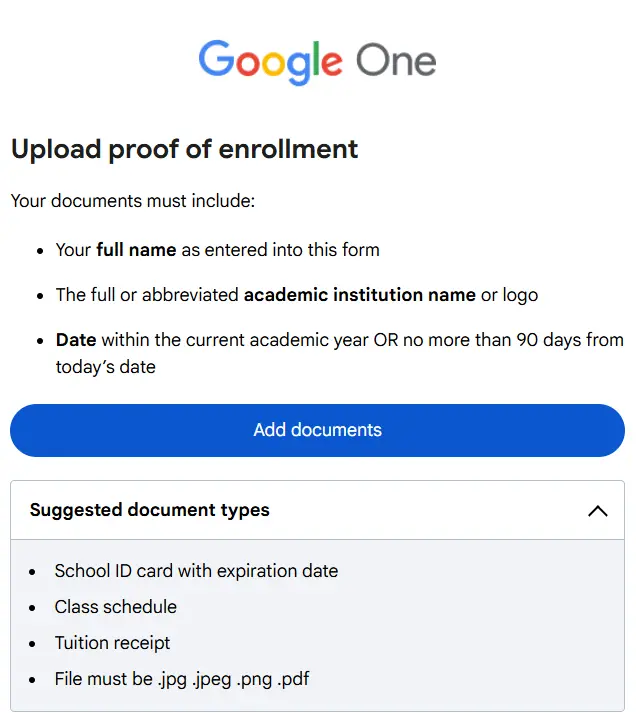Click the 'academic institution name' bold text
The width and height of the screenshot is (636, 713).
pyautogui.click(x=360, y=295)
